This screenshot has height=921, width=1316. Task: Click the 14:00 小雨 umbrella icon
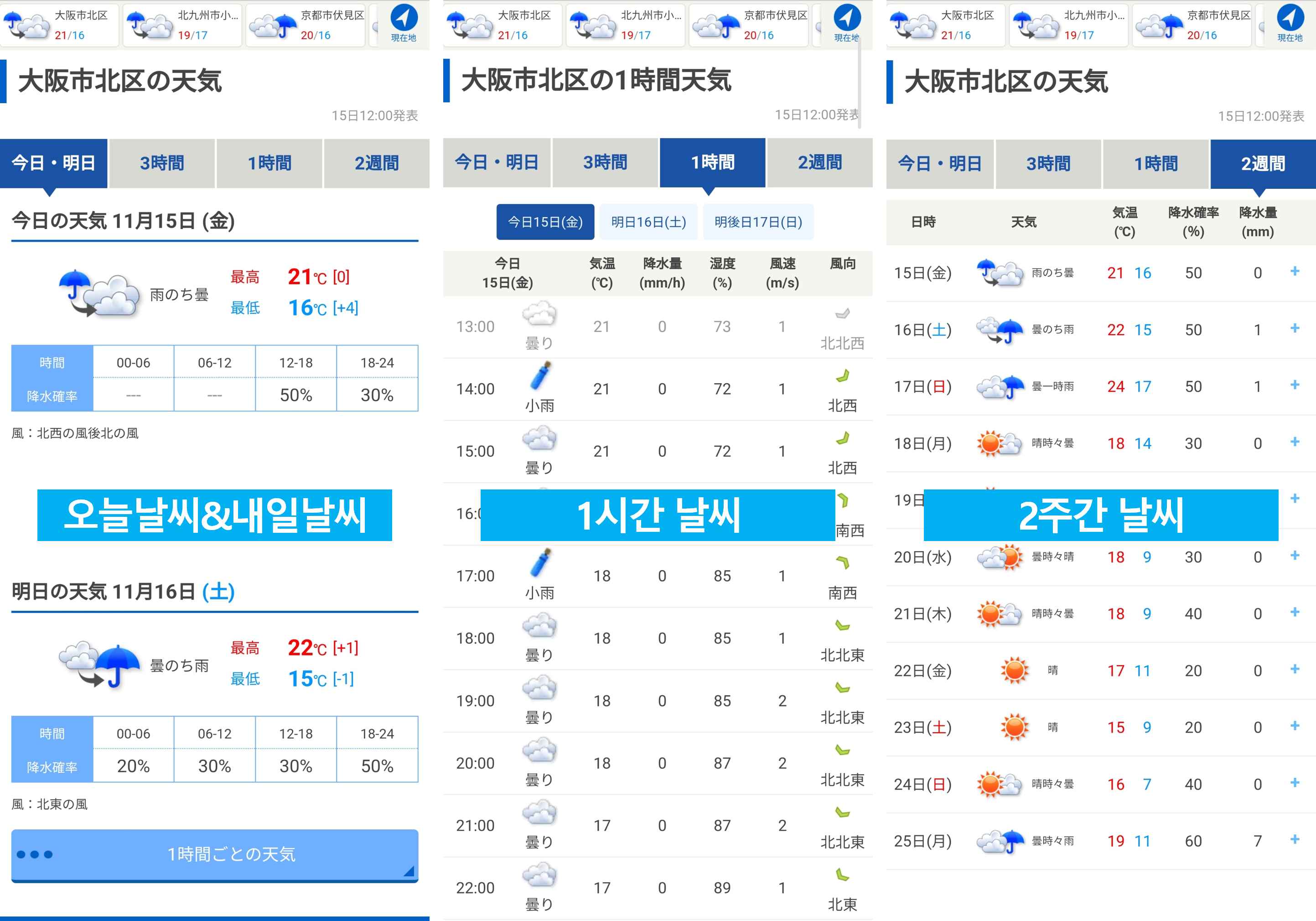pos(540,375)
